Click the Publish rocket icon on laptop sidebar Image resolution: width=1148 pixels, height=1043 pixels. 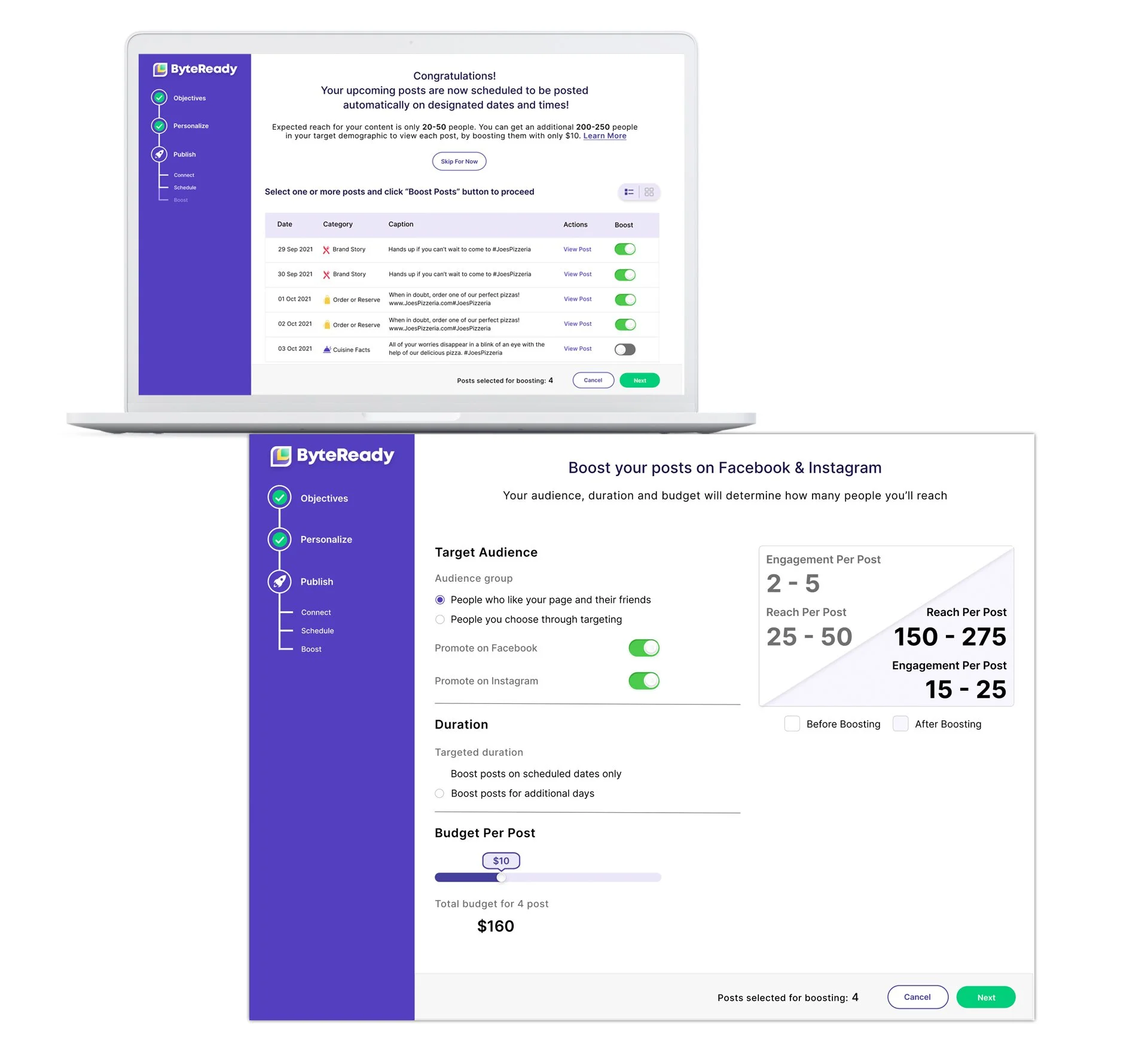point(159,154)
